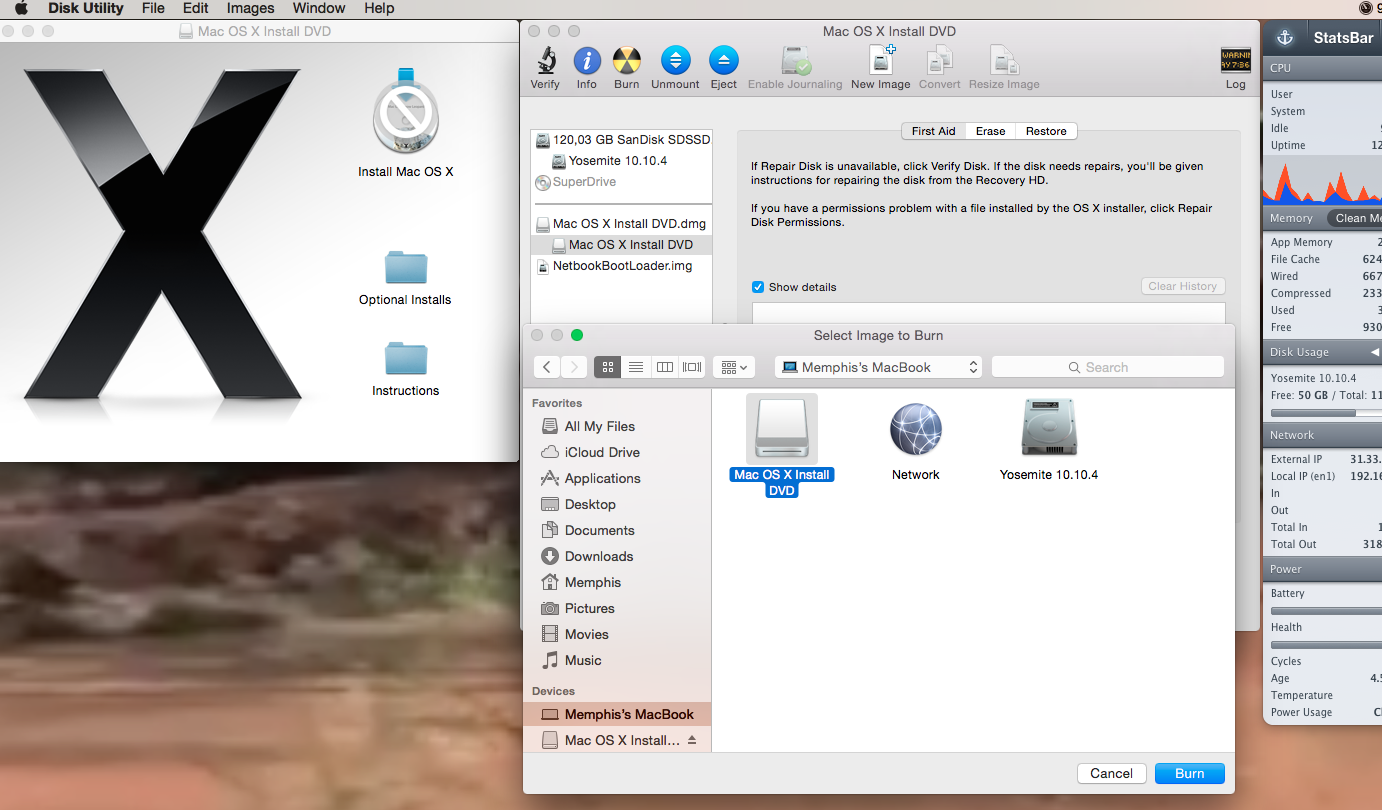Click the Clean Memory button in StatsBar
1382x810 pixels.
[1354, 218]
